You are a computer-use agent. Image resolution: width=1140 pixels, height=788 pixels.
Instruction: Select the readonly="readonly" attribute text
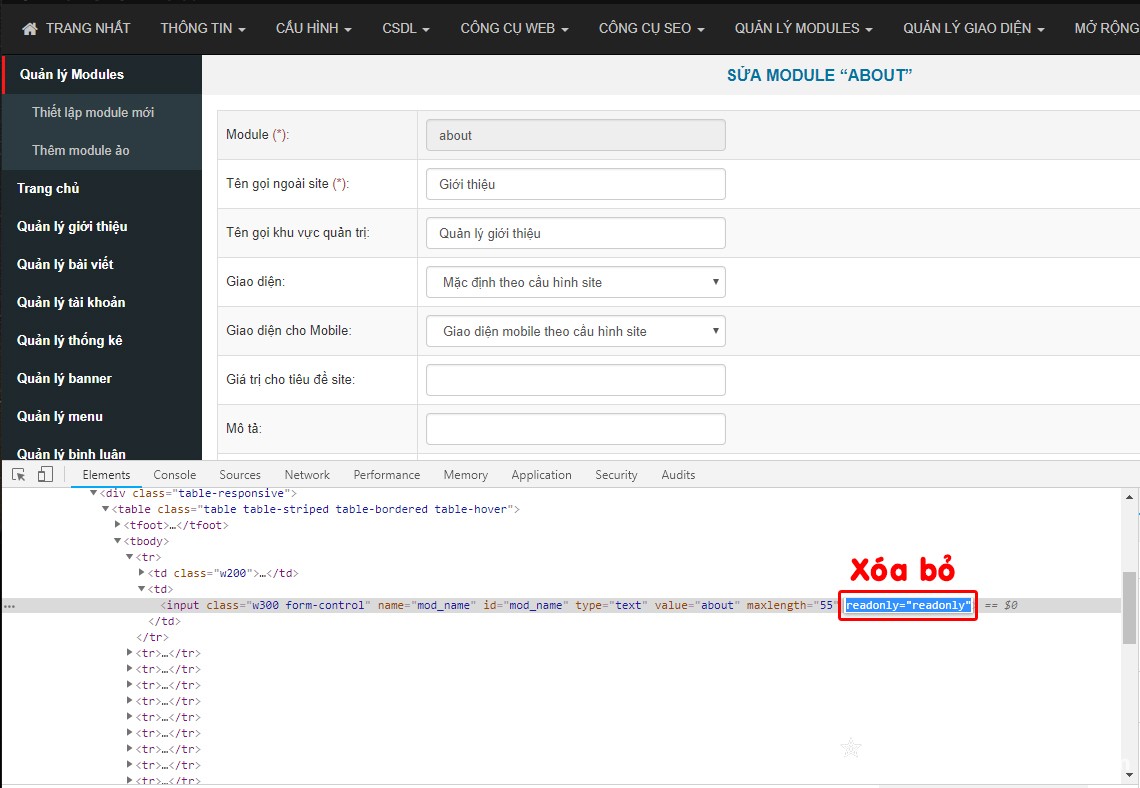(x=908, y=605)
